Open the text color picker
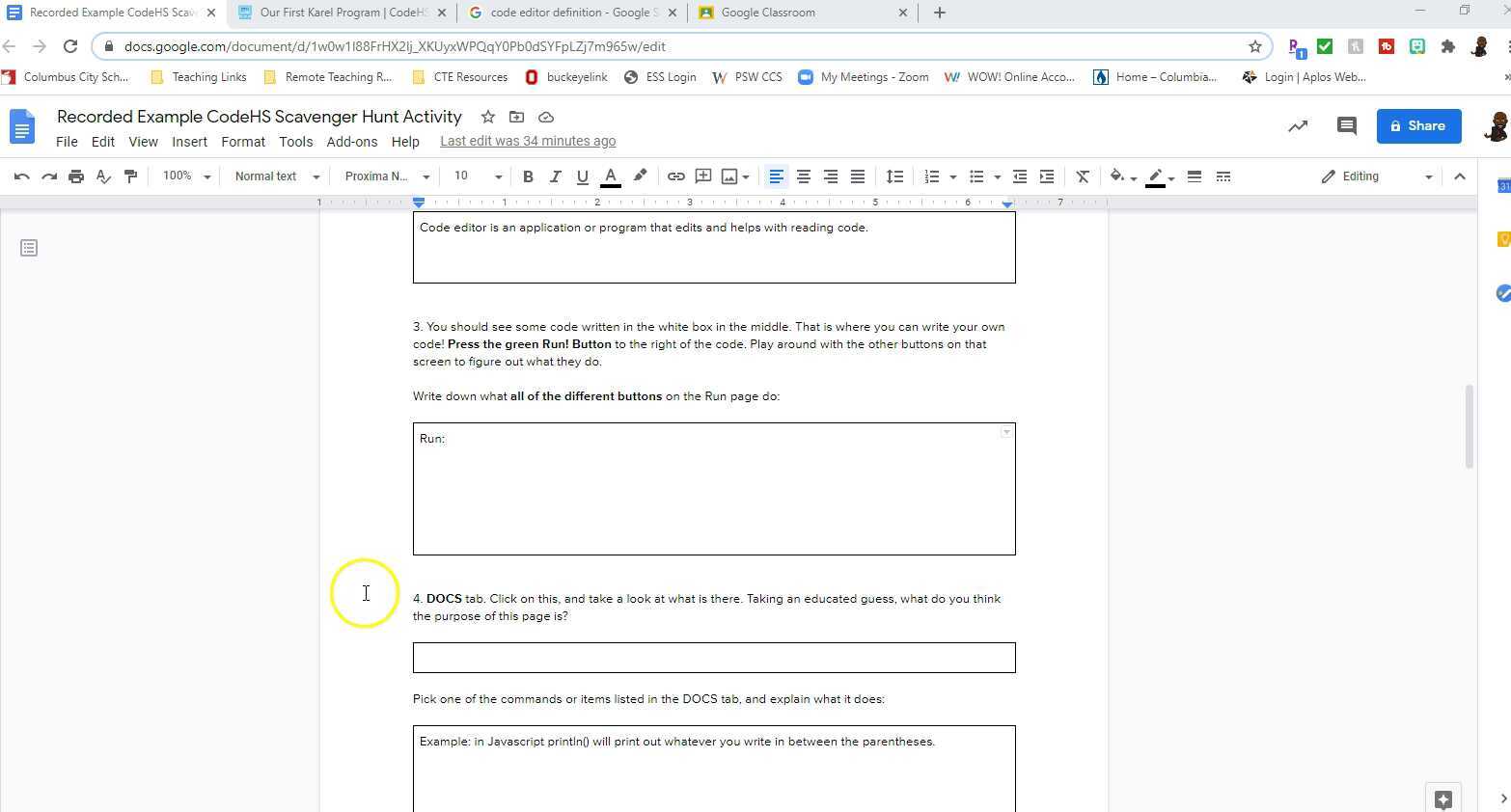Image resolution: width=1511 pixels, height=812 pixels. tap(611, 176)
